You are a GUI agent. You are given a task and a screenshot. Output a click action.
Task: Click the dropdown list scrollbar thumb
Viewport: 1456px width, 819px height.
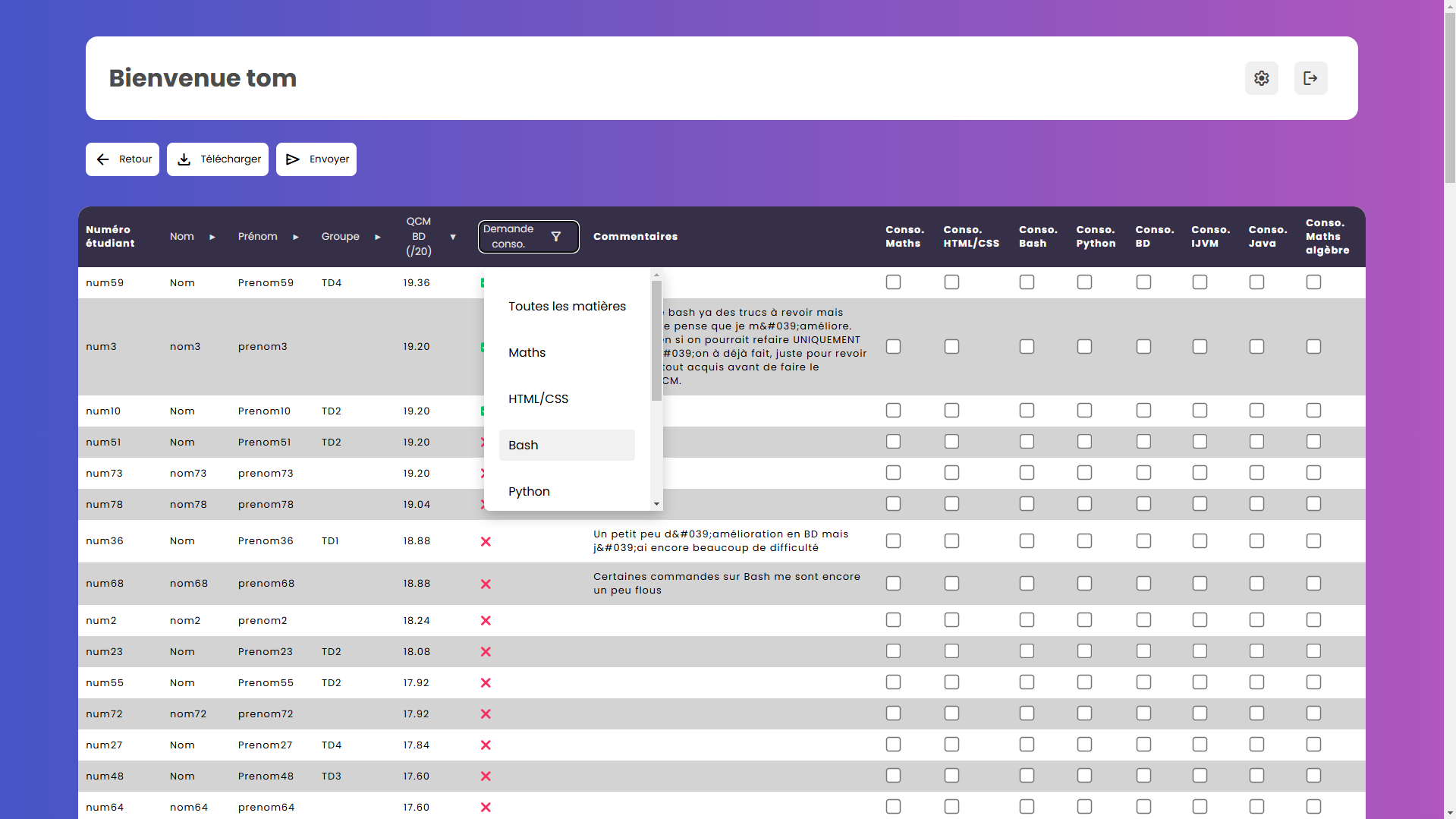pyautogui.click(x=656, y=340)
